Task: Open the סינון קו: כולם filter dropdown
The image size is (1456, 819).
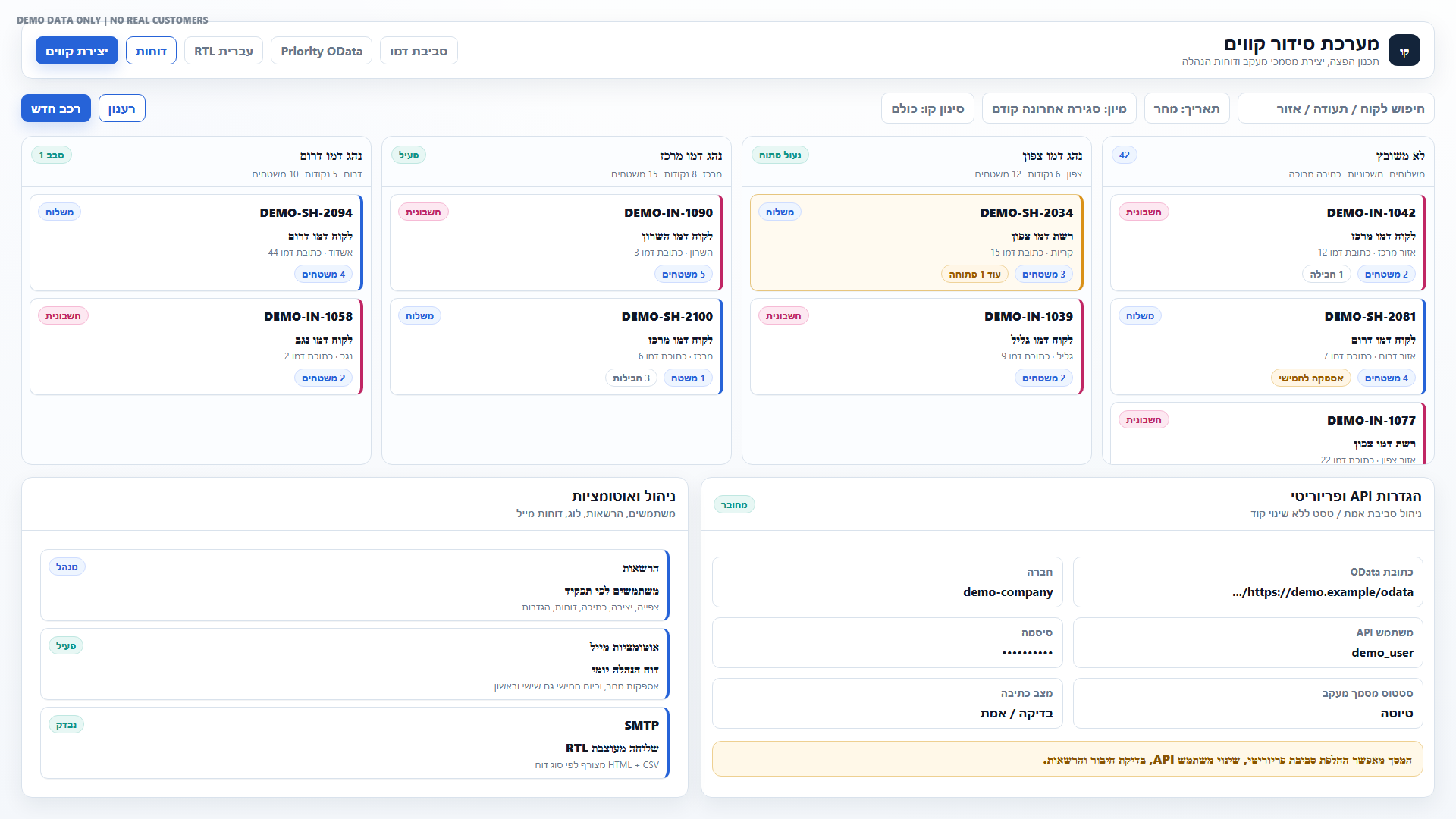Action: click(927, 108)
